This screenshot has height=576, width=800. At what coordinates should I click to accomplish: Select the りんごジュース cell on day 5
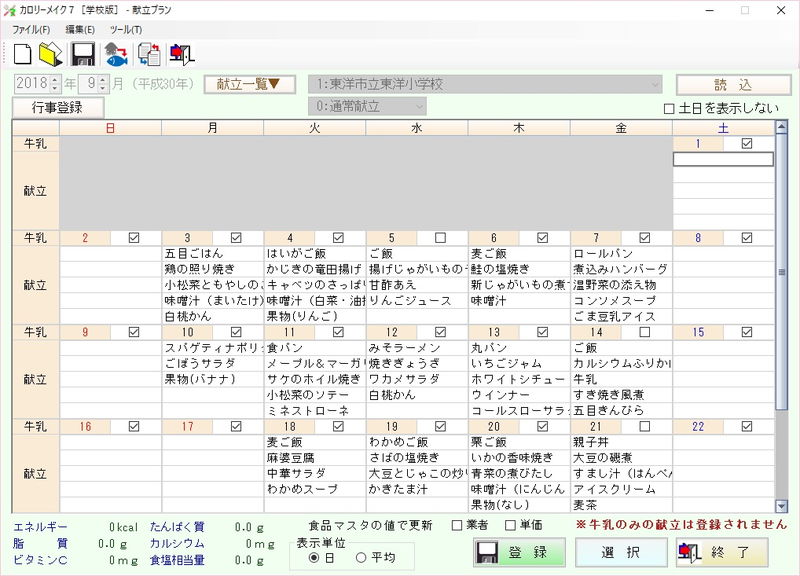(x=417, y=300)
